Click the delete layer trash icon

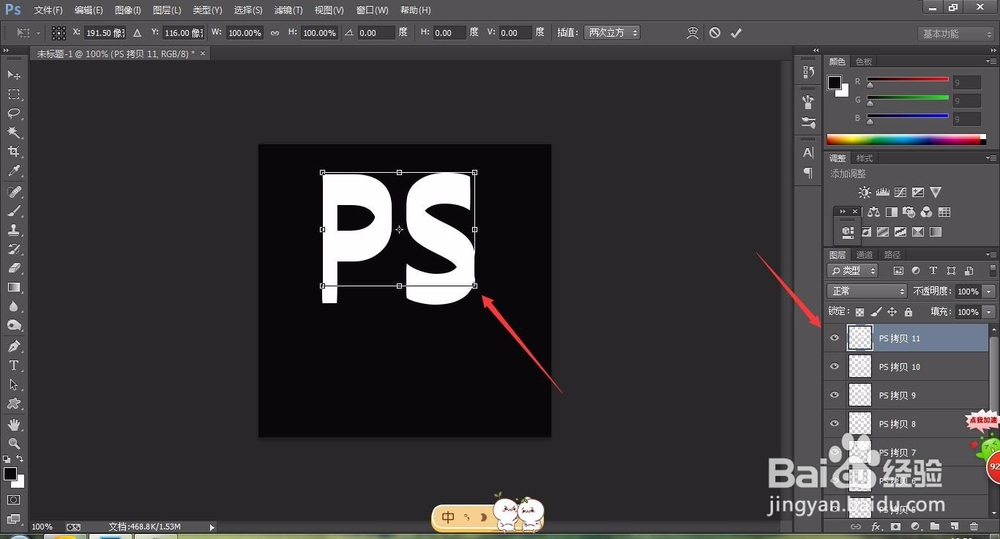974,527
